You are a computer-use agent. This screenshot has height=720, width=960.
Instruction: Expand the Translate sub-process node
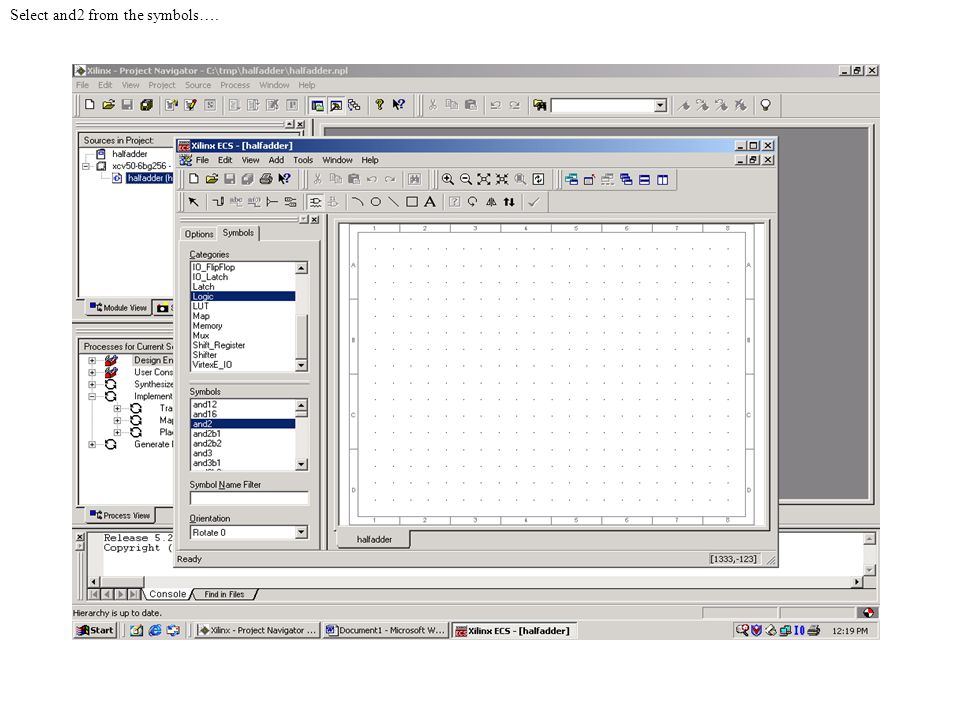pyautogui.click(x=117, y=408)
